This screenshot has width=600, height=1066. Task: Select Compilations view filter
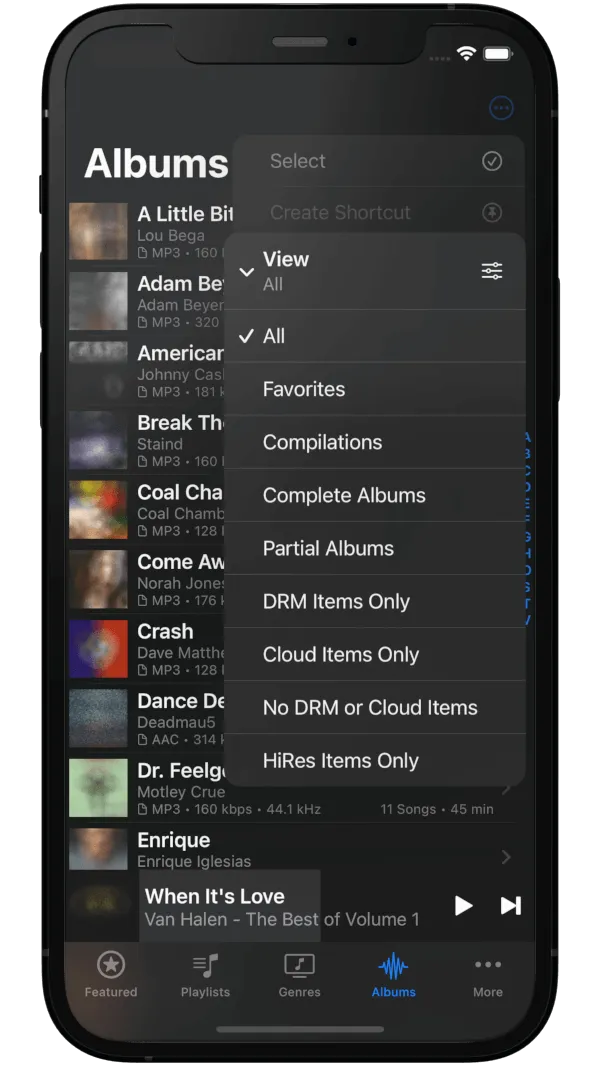coord(374,442)
